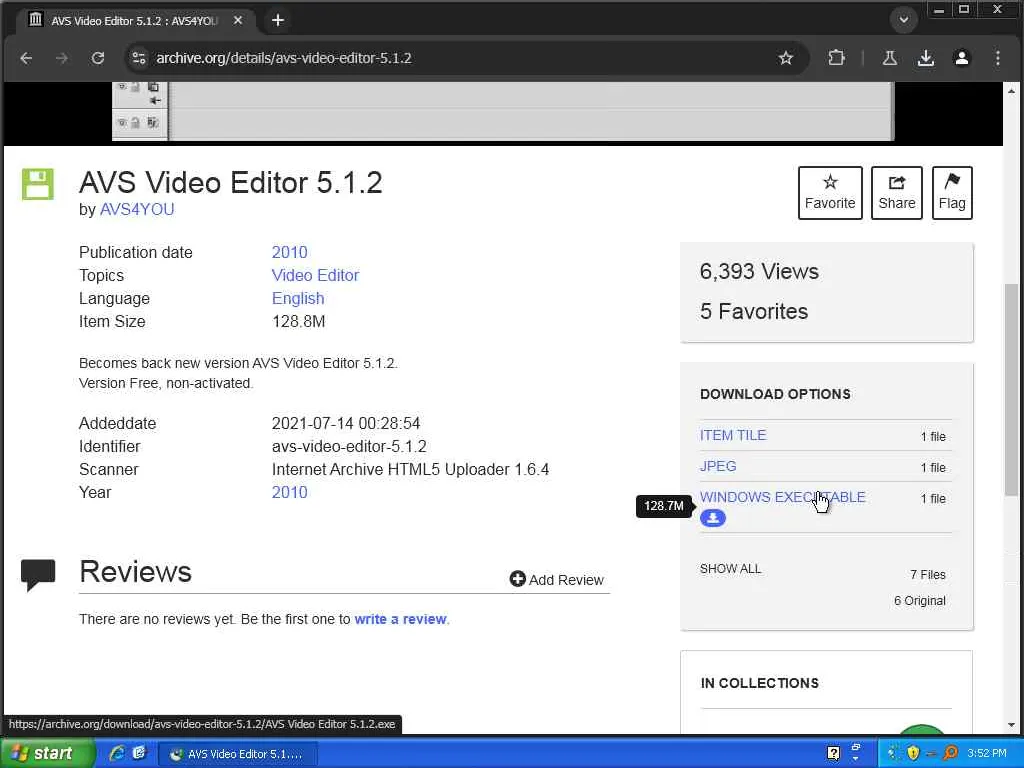Click the Internet Archive HTML5 Uploader 1.6.4 text
Viewport: 1024px width, 768px height.
410,470
